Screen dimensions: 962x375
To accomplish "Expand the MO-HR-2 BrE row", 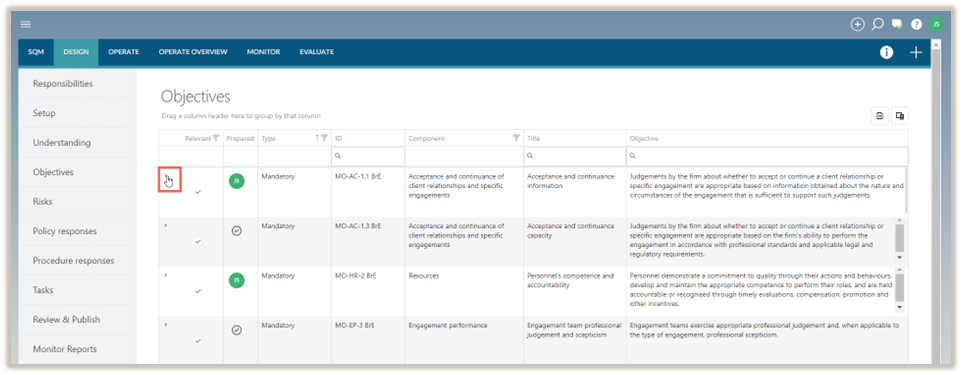I will [166, 276].
